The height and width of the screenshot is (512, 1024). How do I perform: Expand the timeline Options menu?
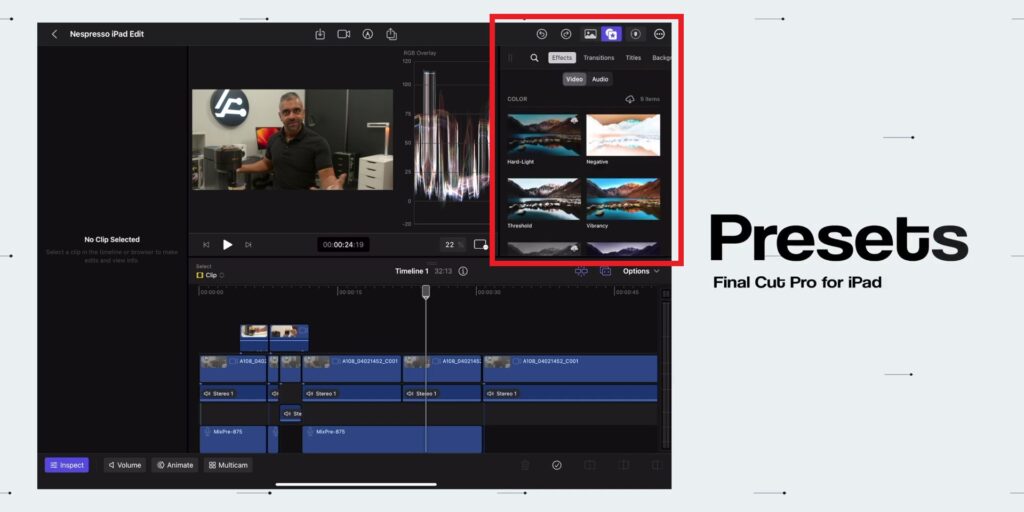(x=641, y=271)
